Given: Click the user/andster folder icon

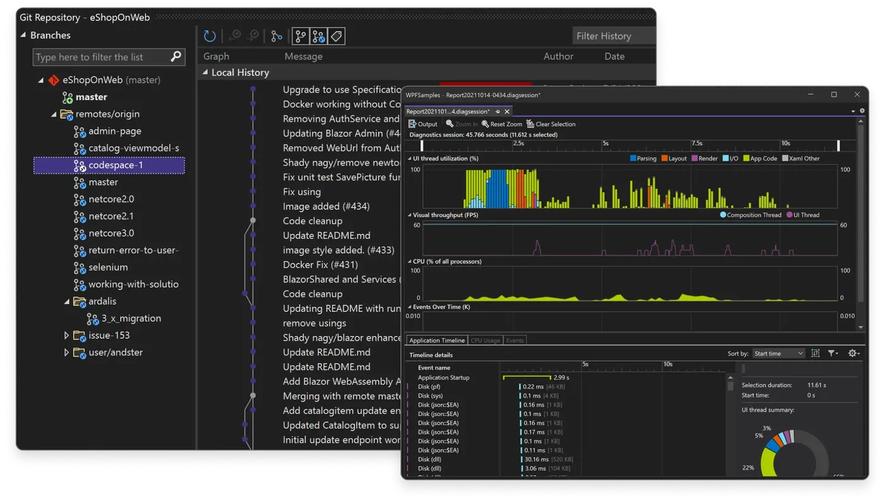Looking at the screenshot, I should coord(80,353).
